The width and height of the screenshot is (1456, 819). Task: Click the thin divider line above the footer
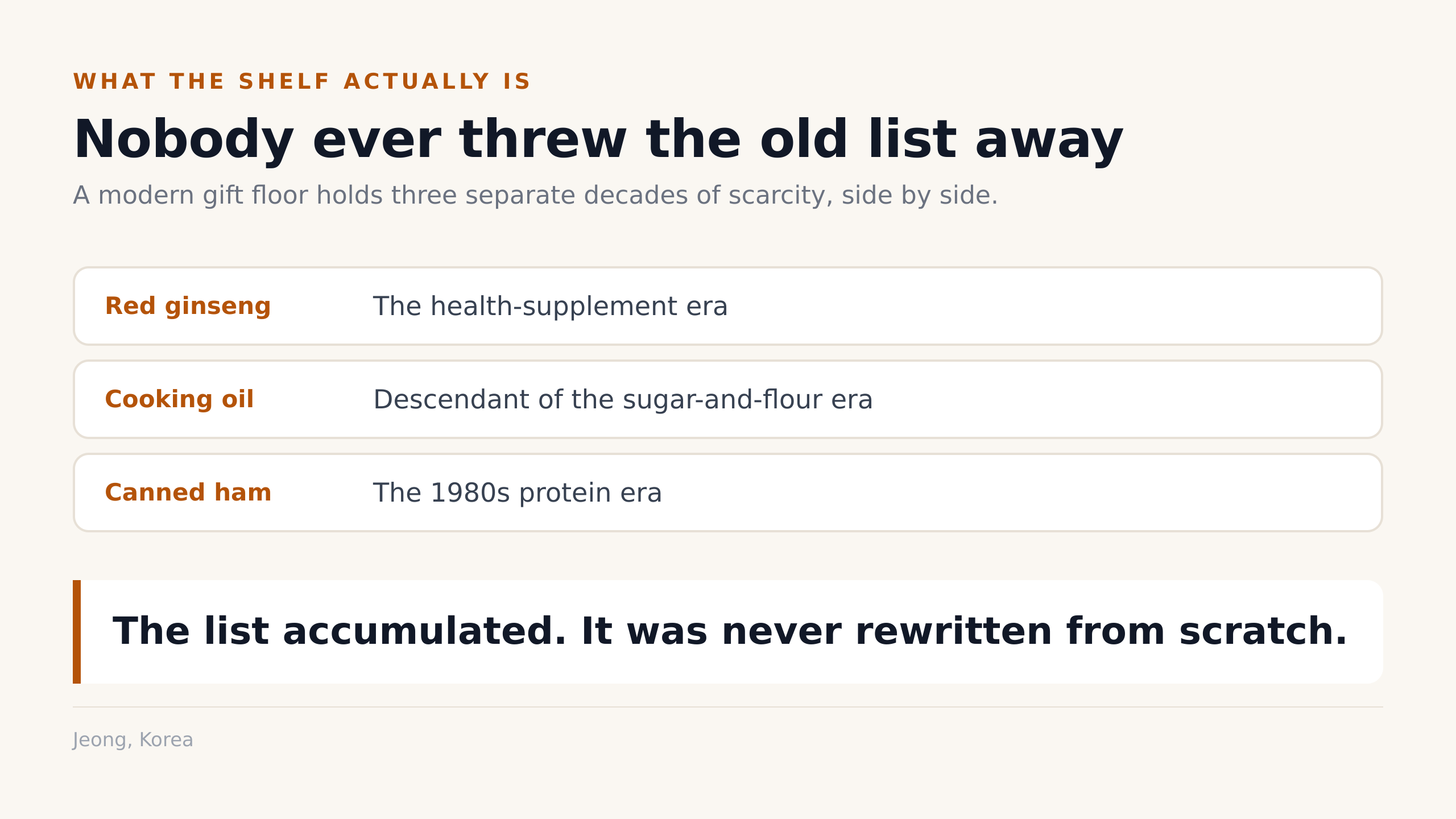point(728,707)
